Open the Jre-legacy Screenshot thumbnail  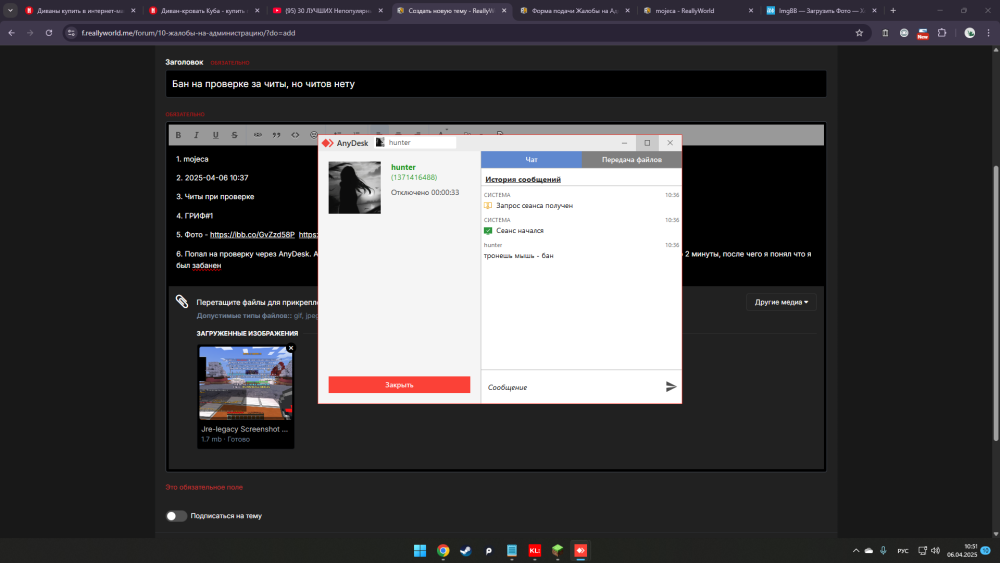pos(246,383)
